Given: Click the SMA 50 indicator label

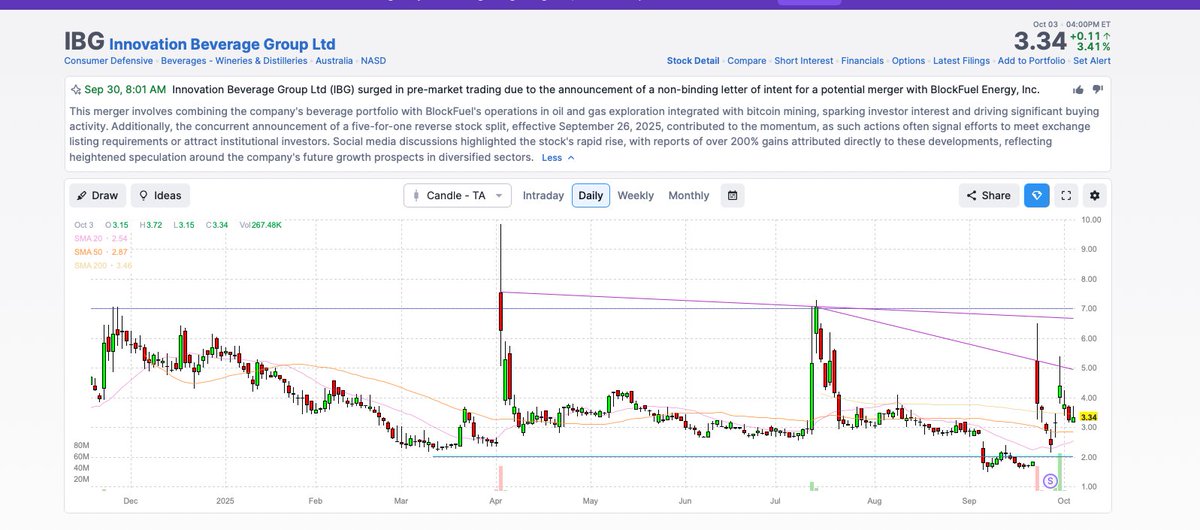Looking at the screenshot, I should pyautogui.click(x=103, y=252).
